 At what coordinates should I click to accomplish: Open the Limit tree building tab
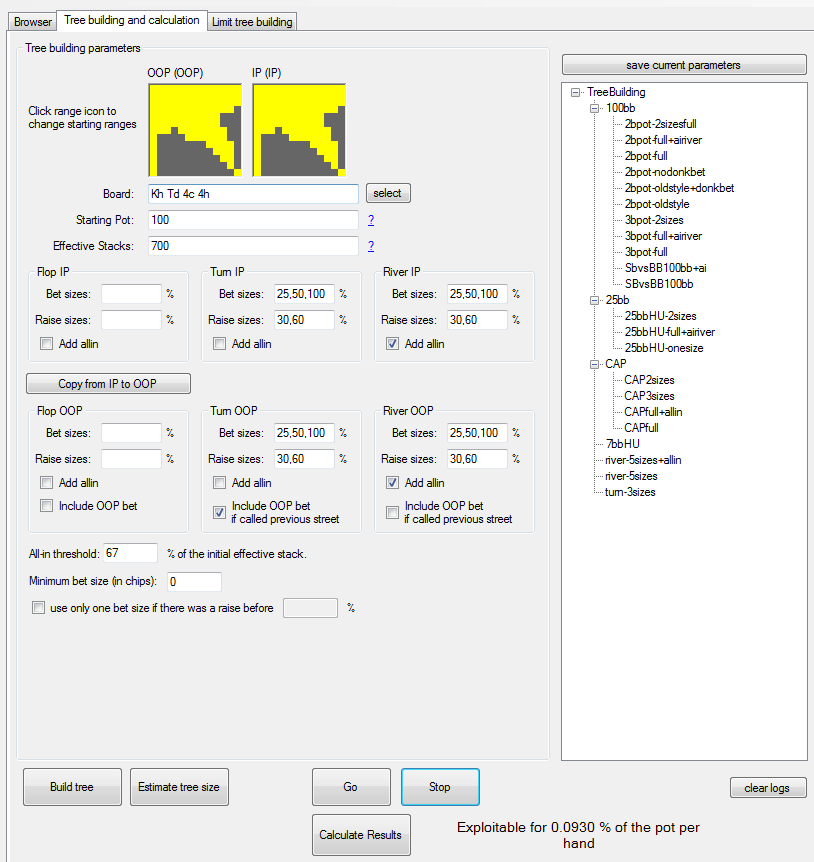(x=252, y=22)
